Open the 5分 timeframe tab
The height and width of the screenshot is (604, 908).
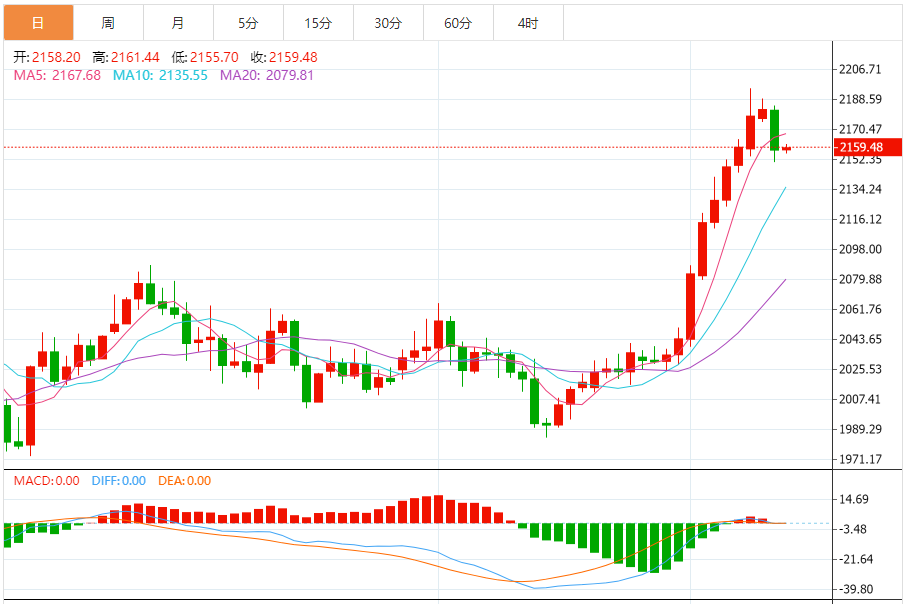pyautogui.click(x=248, y=23)
